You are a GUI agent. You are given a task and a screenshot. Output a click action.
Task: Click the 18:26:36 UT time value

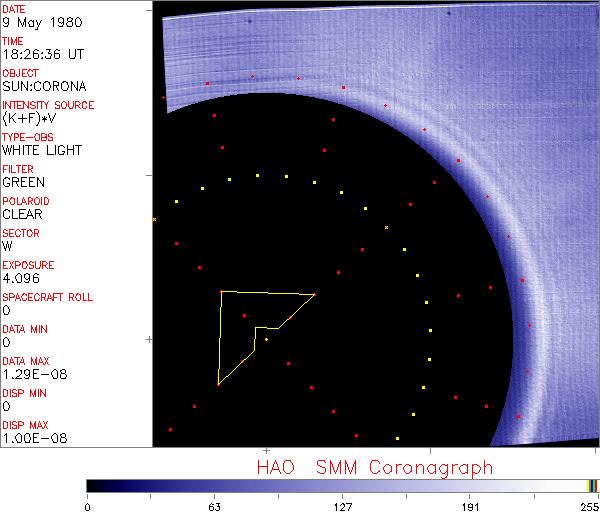[x=42, y=55]
